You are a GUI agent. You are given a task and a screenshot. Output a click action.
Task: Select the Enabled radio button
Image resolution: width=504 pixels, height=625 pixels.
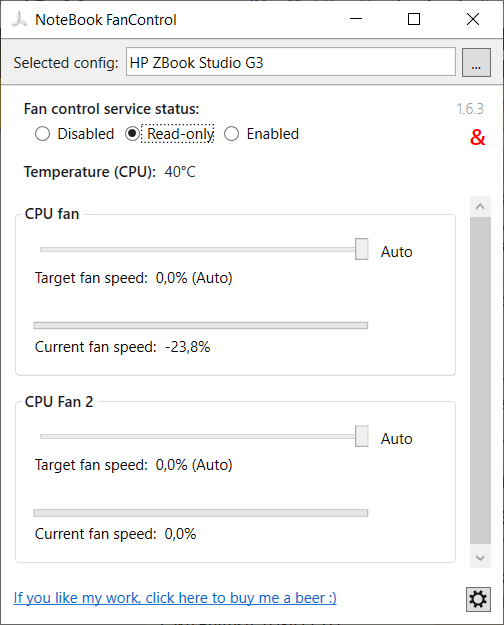pos(232,134)
